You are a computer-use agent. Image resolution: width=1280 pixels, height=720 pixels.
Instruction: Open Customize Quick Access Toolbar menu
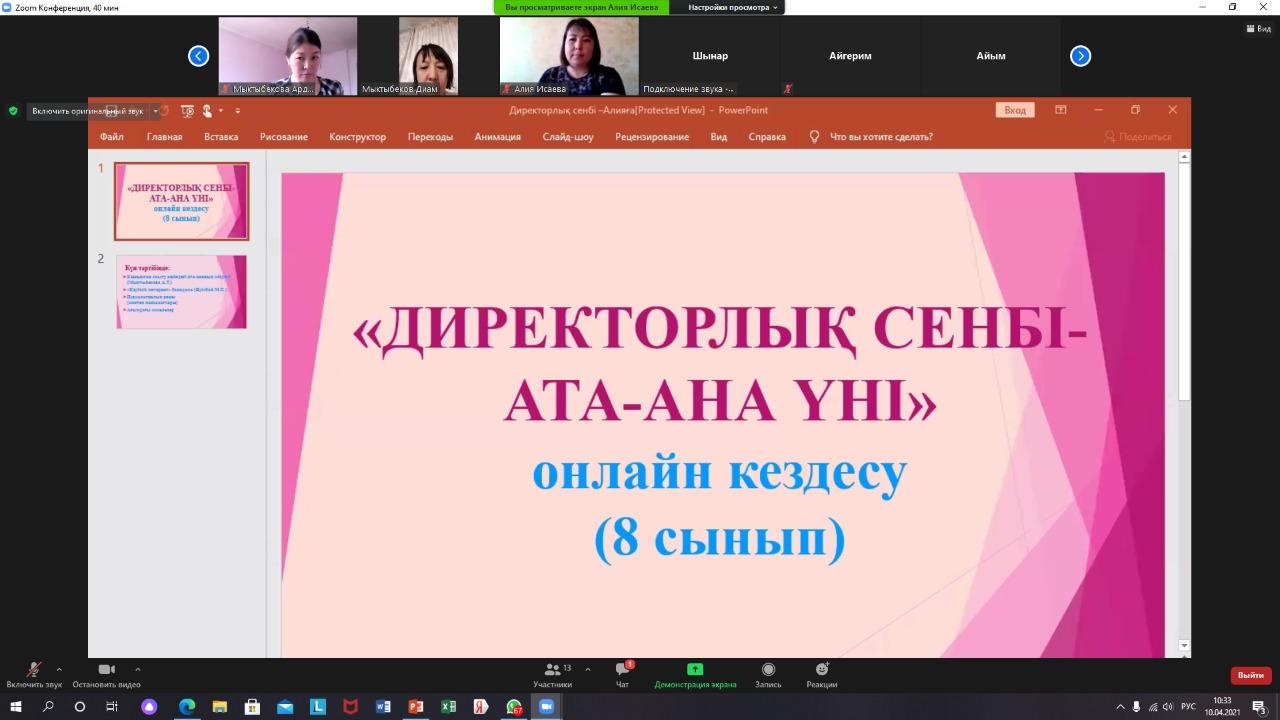coord(238,111)
